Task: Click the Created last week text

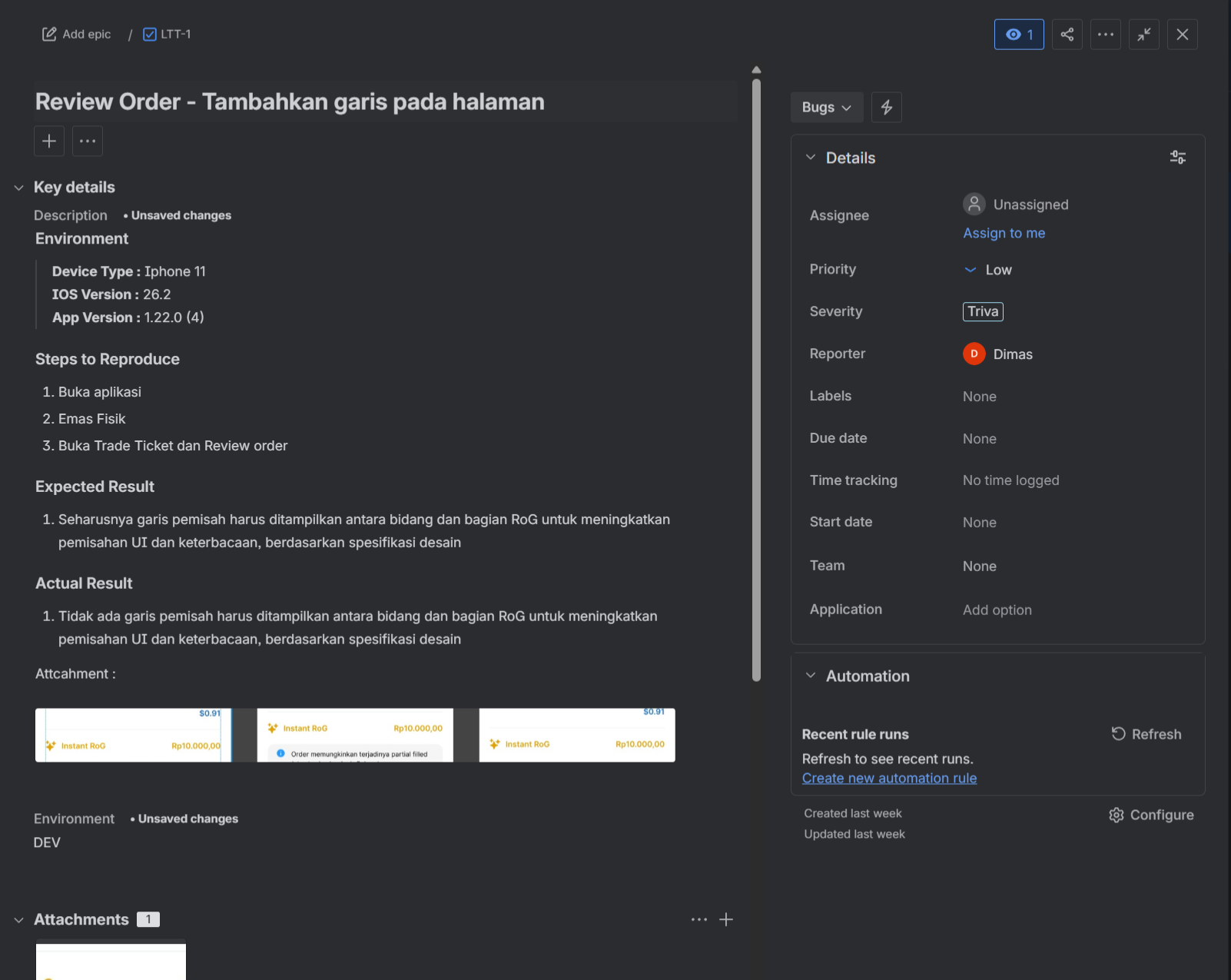Action: [853, 813]
